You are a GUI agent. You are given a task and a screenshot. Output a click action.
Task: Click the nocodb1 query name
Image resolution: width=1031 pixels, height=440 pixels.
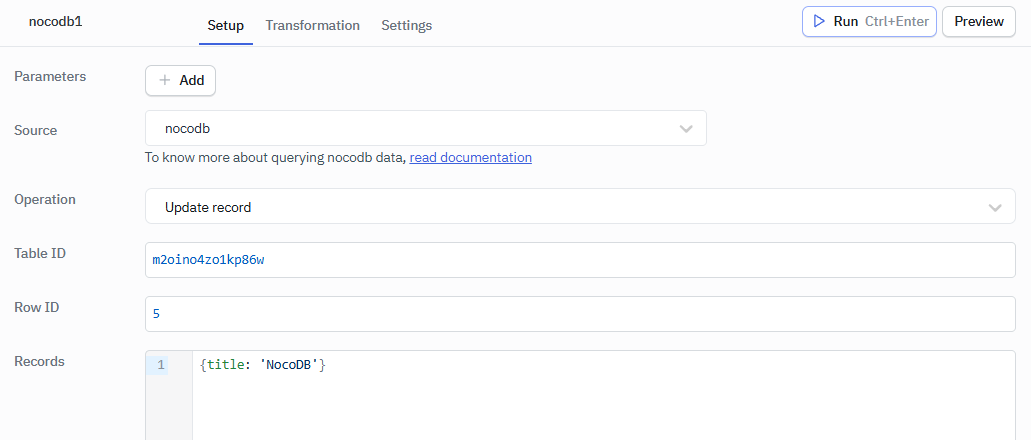(x=55, y=21)
